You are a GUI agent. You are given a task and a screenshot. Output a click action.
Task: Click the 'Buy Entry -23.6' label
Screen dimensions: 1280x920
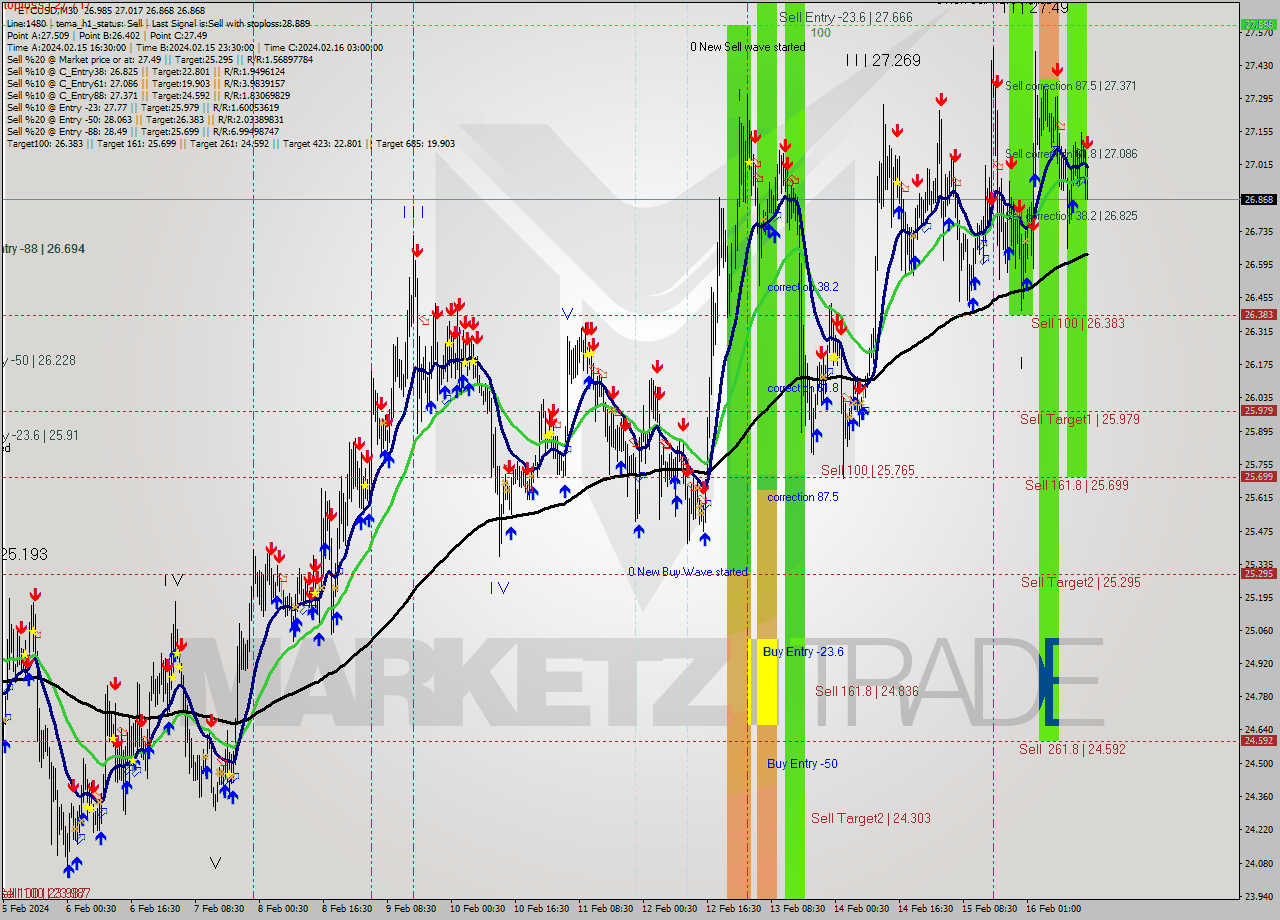pyautogui.click(x=803, y=652)
